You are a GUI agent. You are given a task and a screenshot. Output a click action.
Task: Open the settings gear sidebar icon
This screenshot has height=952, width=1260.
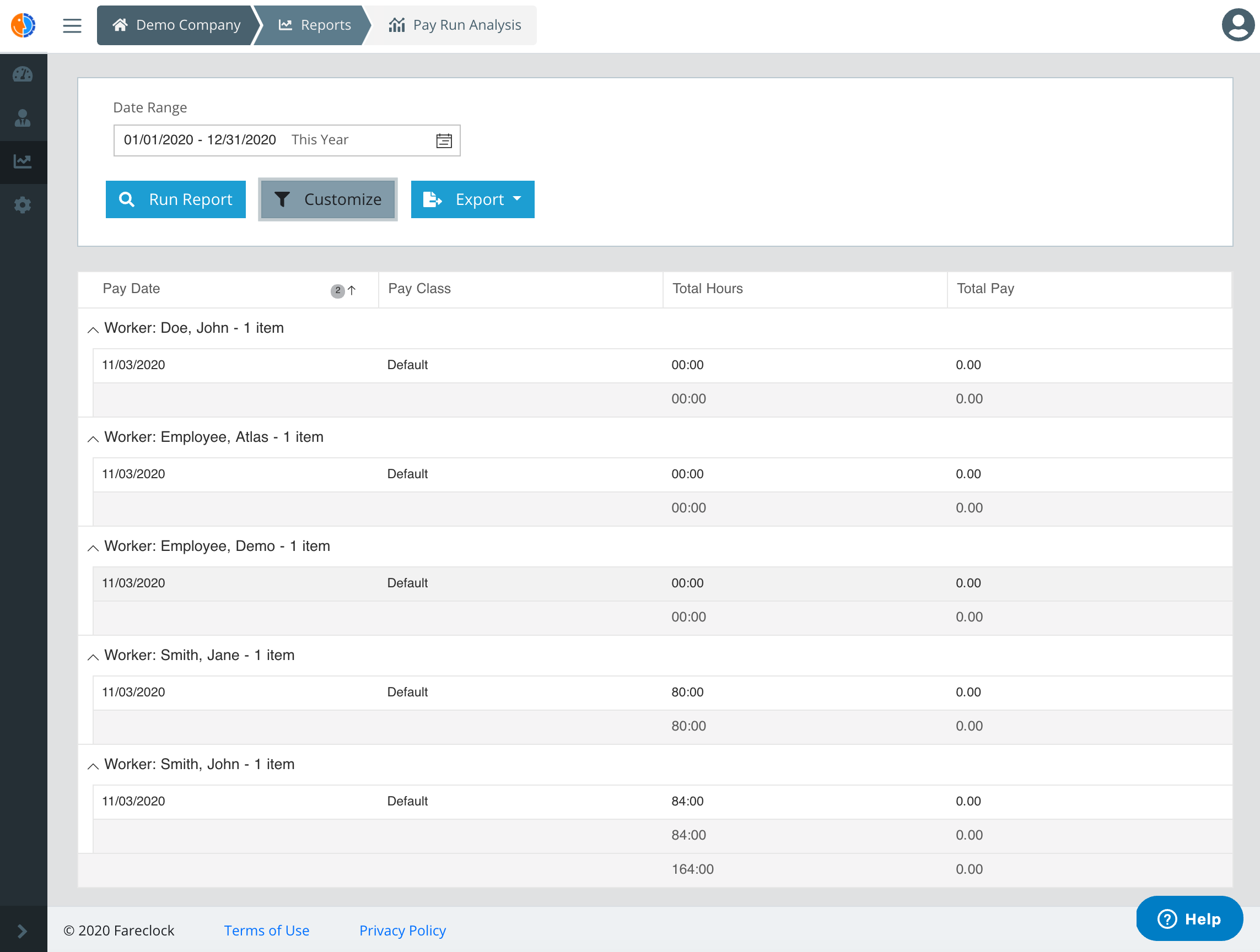[23, 205]
